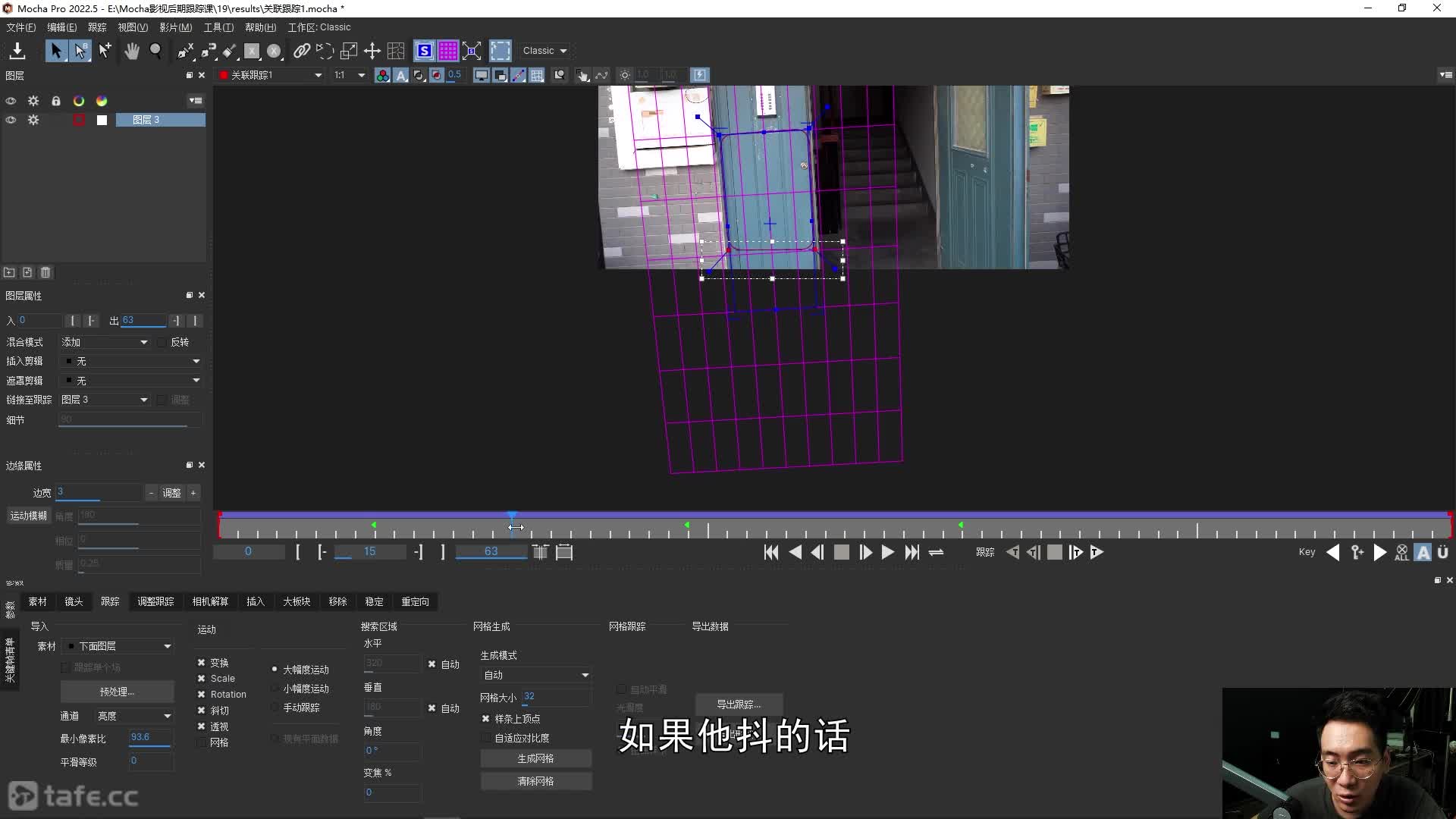
Task: Click the red matte color swatch of 图层 3
Action: 79,120
